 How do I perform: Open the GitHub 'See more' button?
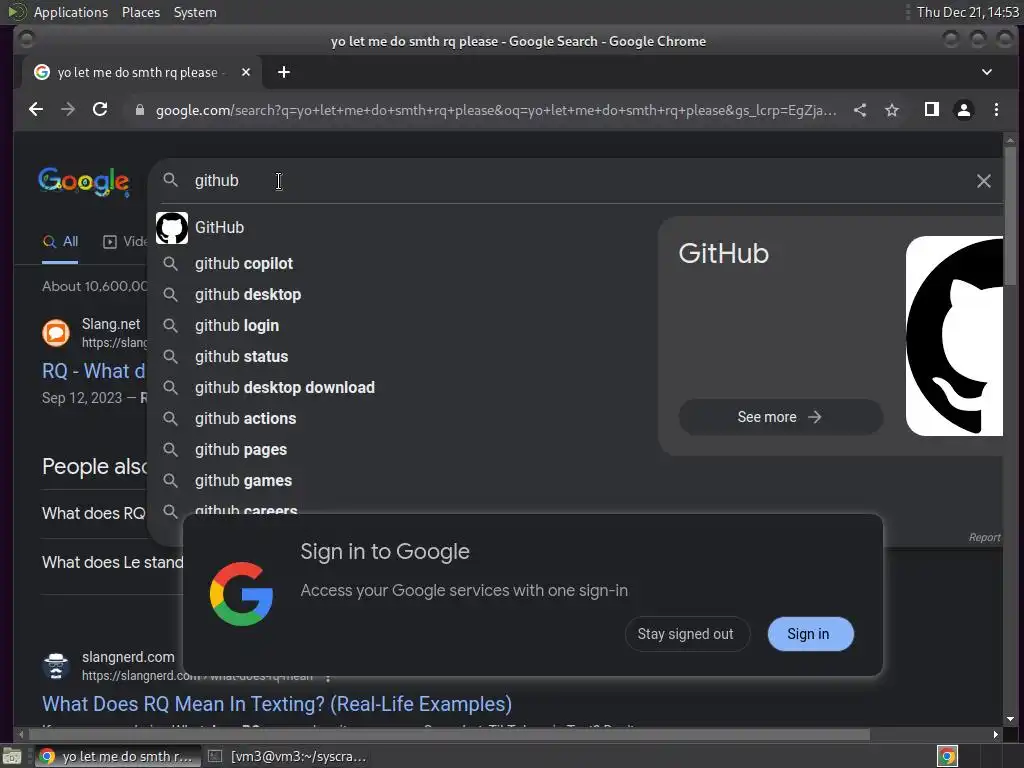780,417
